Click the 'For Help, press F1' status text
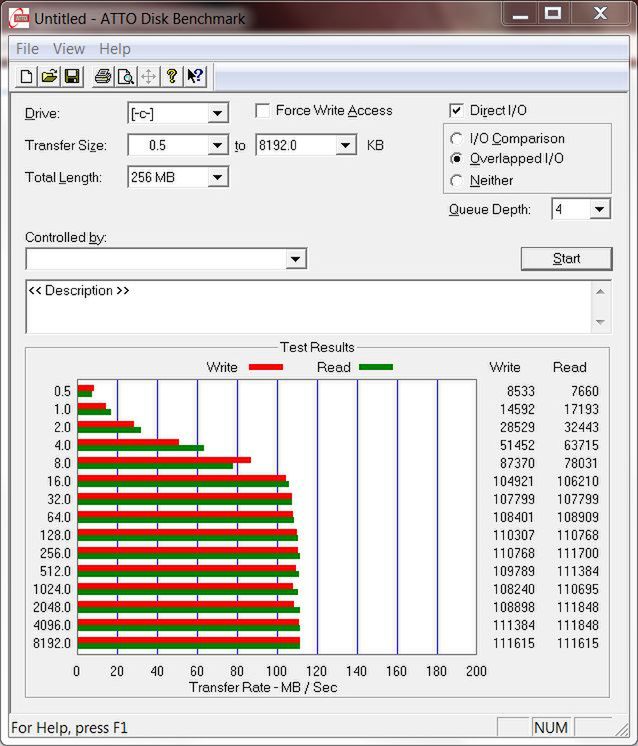The height and width of the screenshot is (746, 638). pyautogui.click(x=69, y=728)
